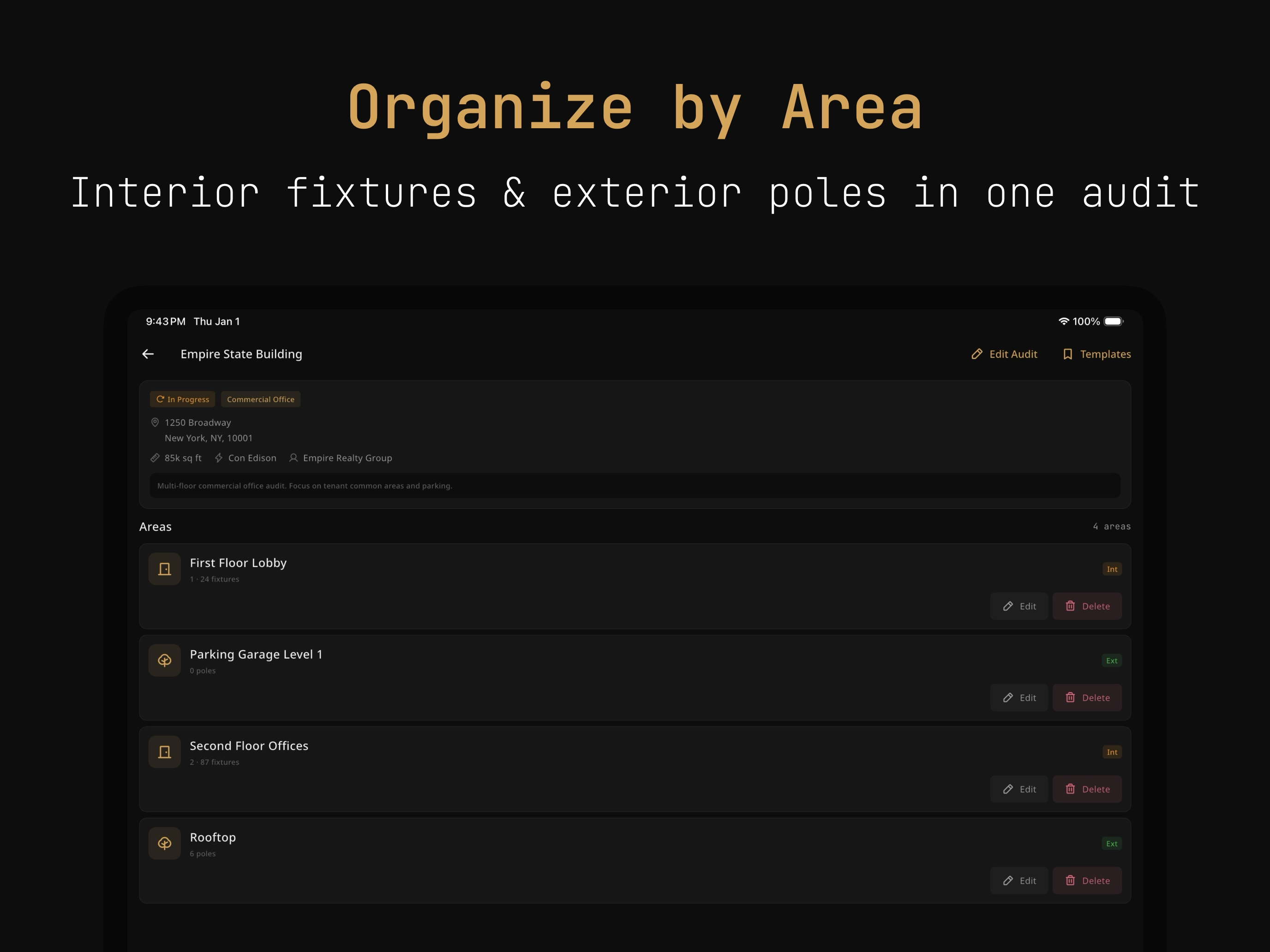The width and height of the screenshot is (1270, 952).
Task: Click the Int badge on Second Floor Offices
Action: (1112, 752)
